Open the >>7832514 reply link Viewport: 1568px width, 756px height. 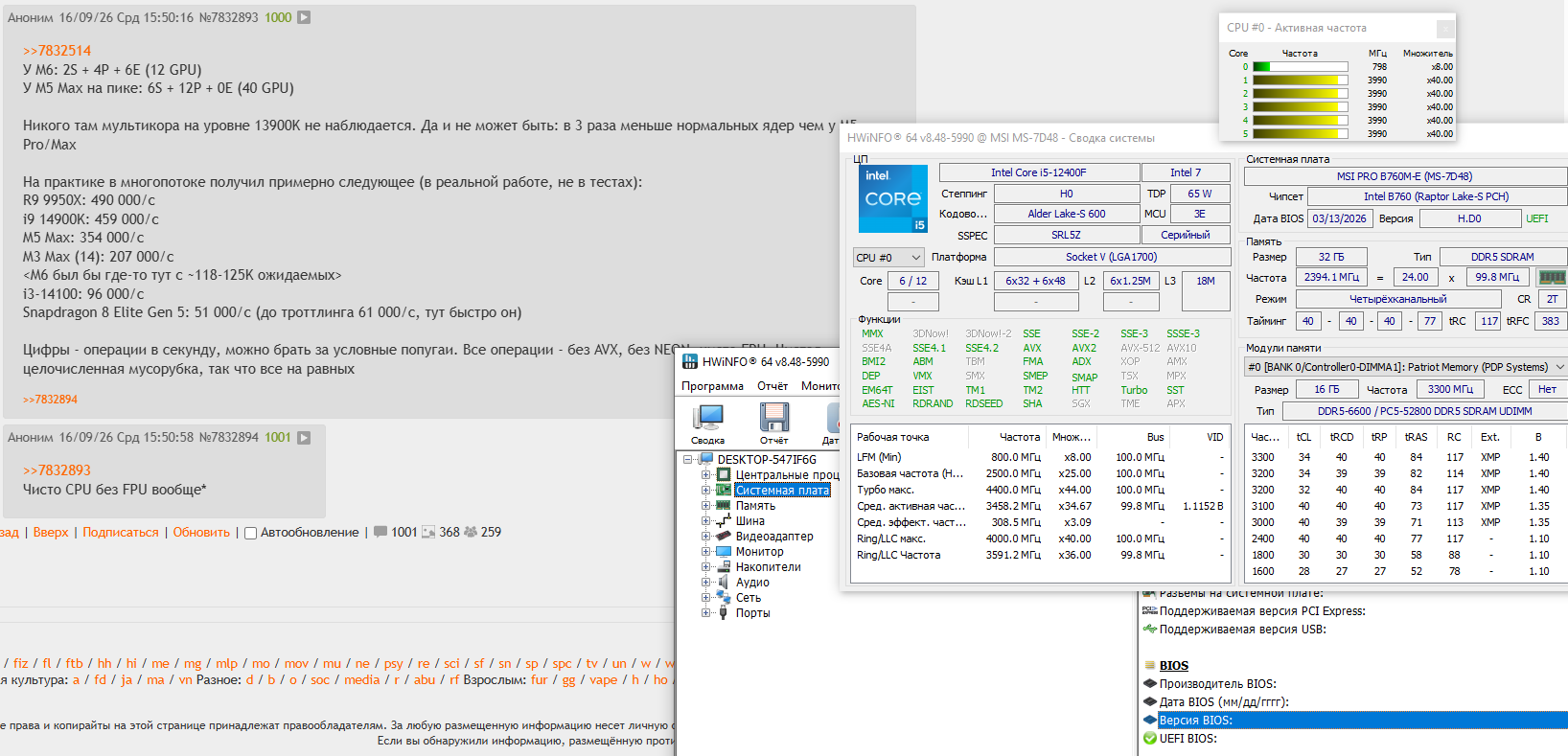(x=58, y=51)
